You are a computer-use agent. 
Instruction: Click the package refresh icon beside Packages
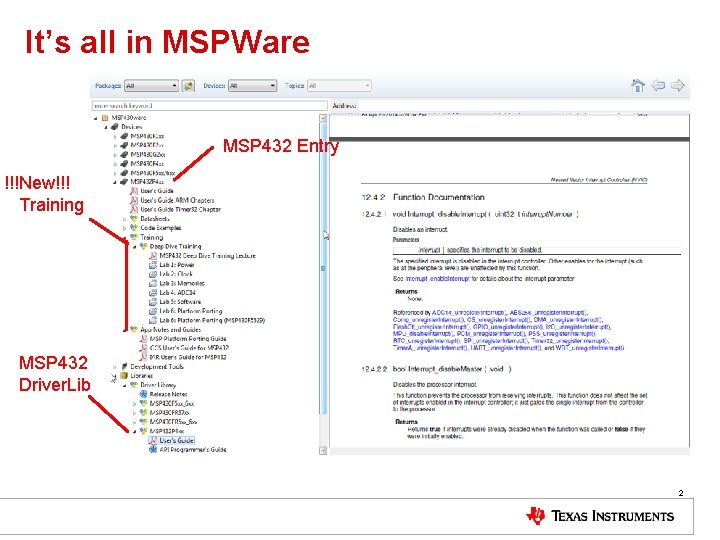tap(188, 85)
